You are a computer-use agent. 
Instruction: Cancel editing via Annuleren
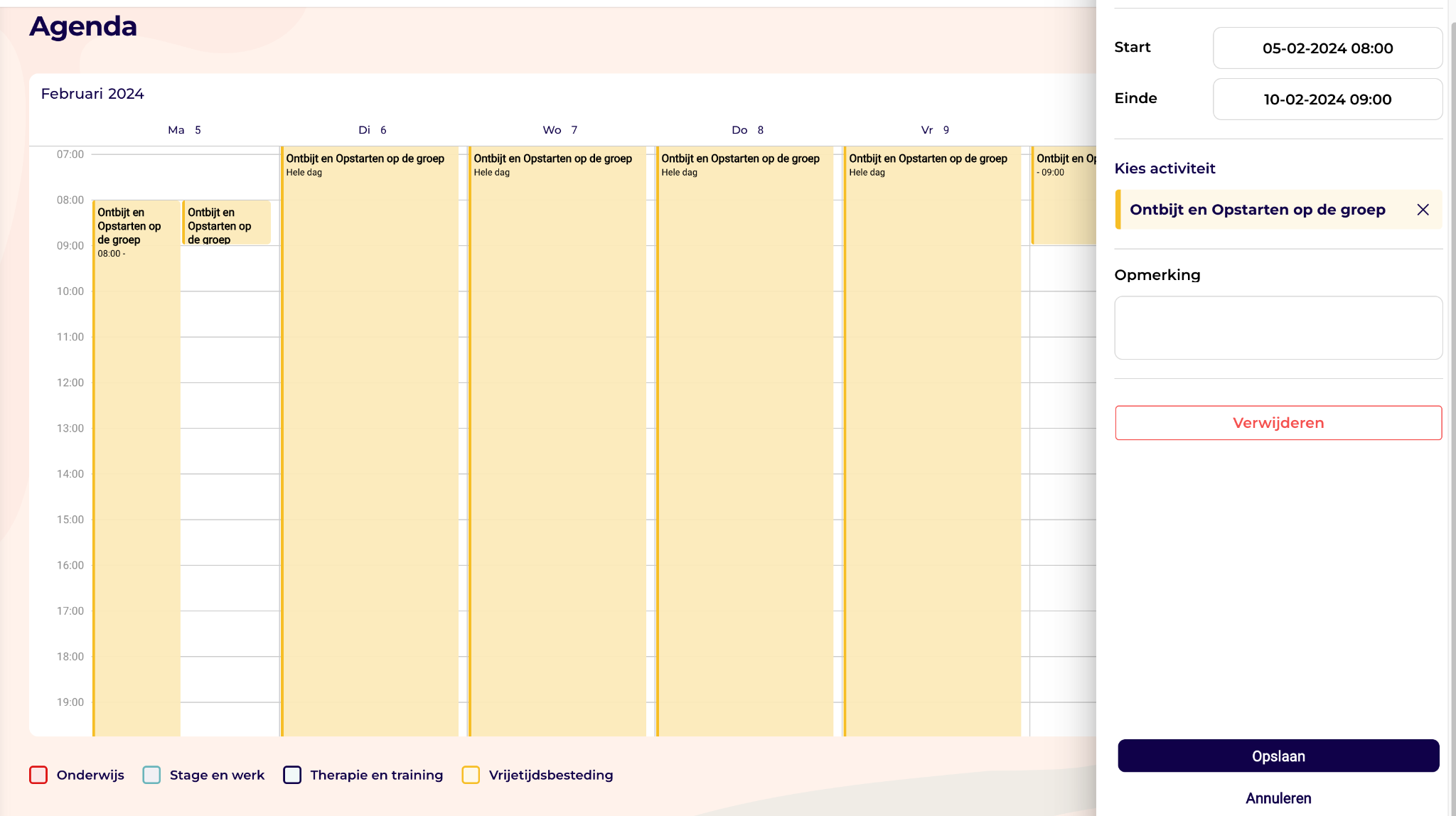tap(1278, 798)
